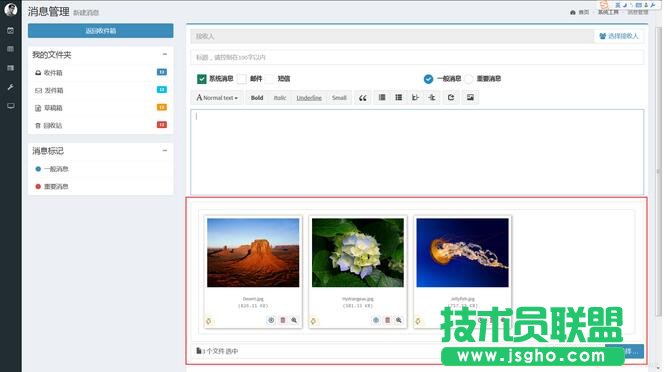
Task: Insert a blockquote with the quote icon
Action: pos(363,98)
